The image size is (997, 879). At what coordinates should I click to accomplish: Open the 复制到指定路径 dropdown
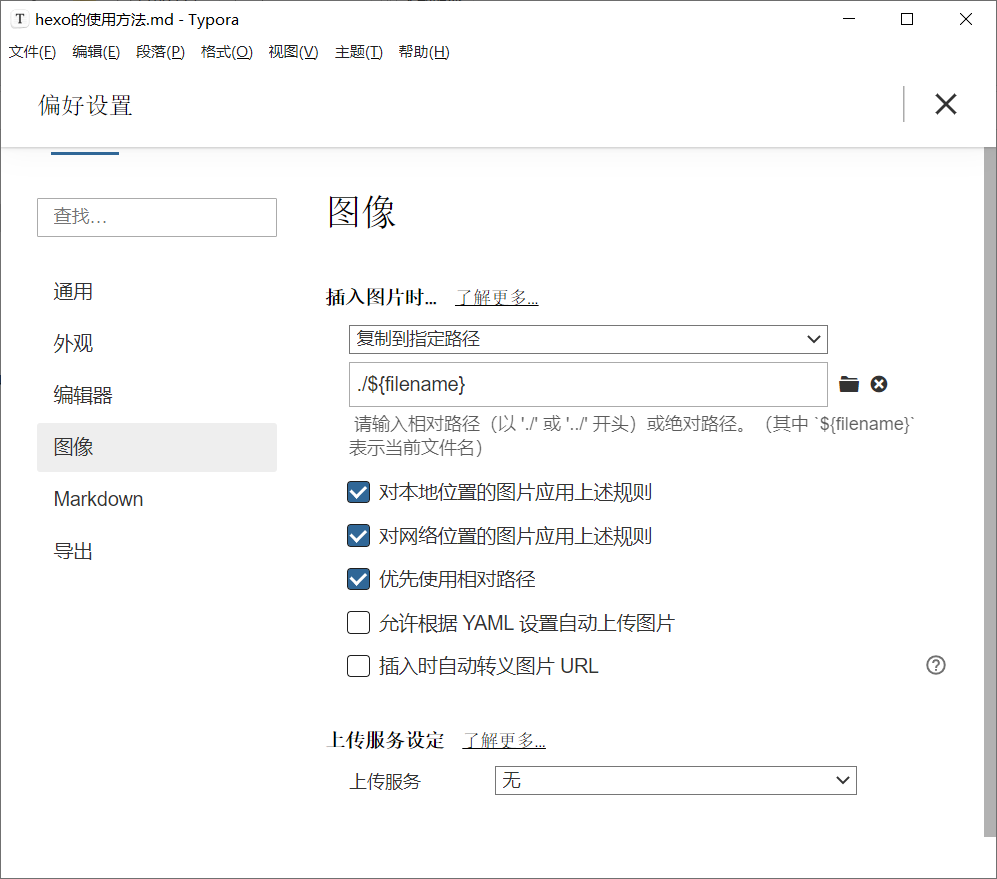pos(588,339)
